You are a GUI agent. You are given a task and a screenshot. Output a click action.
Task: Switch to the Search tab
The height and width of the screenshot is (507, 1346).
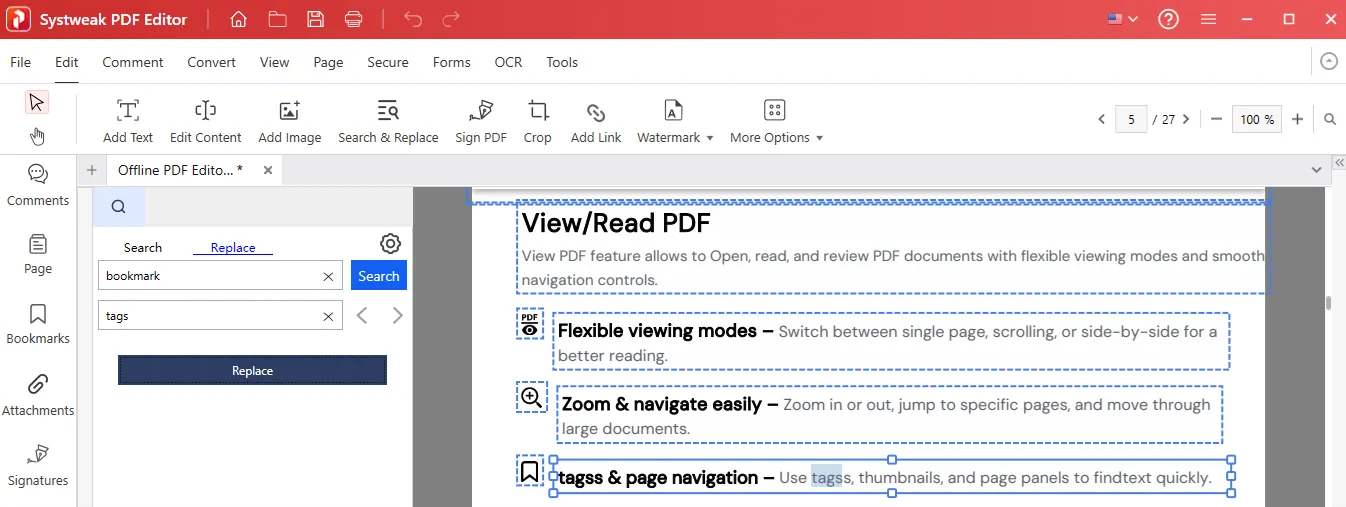[x=143, y=248]
